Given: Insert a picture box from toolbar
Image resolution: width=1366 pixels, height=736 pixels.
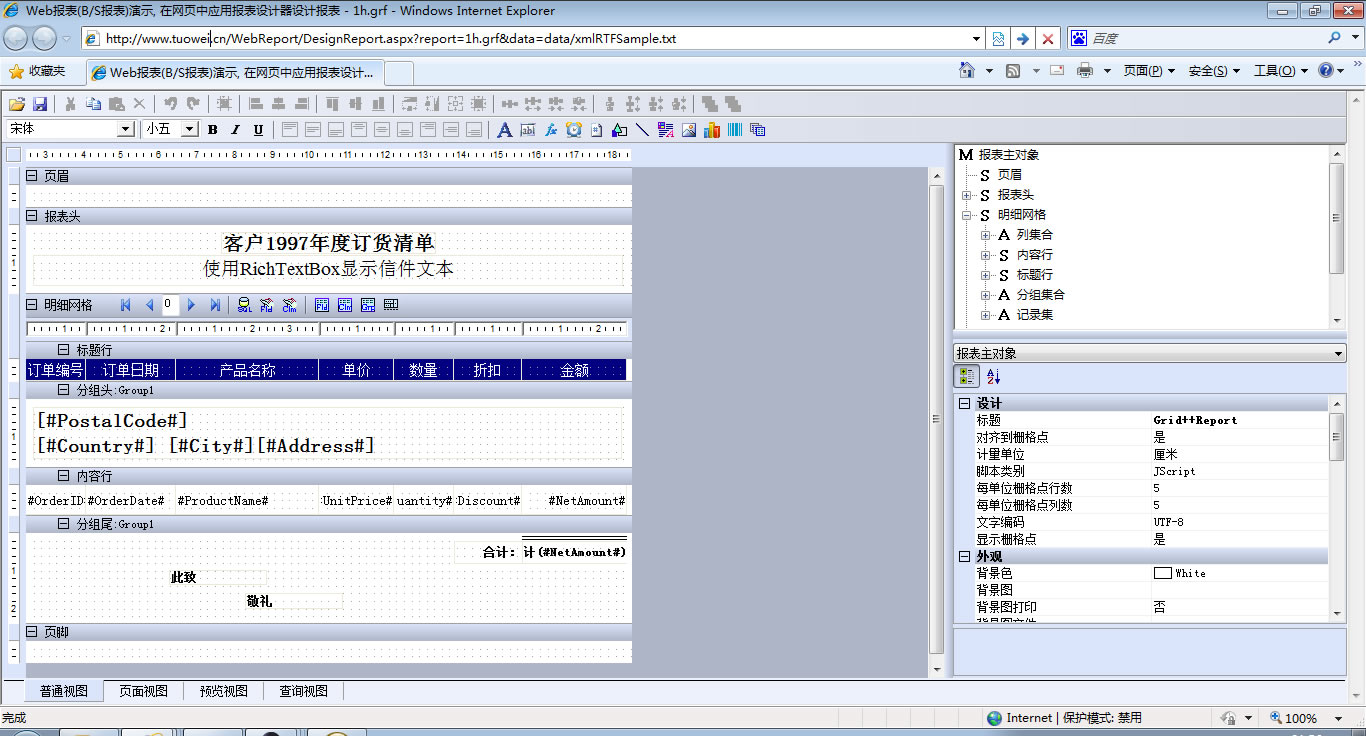Looking at the screenshot, I should coord(689,130).
